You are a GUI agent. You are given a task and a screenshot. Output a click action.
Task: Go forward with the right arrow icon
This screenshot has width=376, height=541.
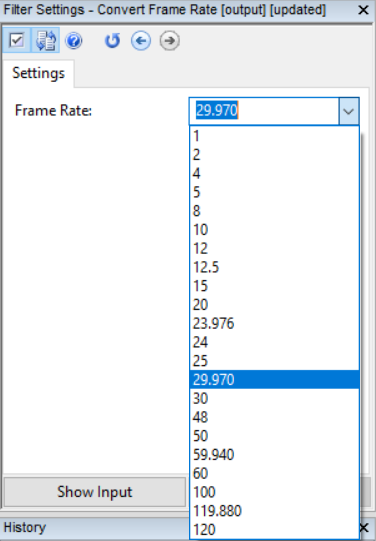tap(169, 41)
